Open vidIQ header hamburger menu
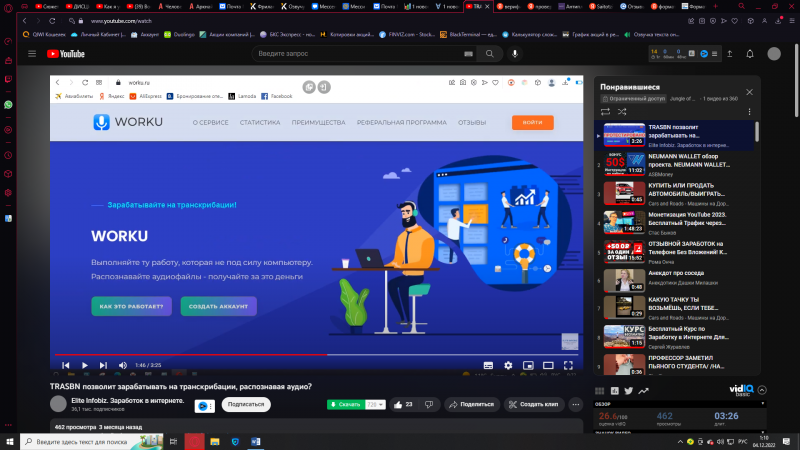 coord(714,54)
